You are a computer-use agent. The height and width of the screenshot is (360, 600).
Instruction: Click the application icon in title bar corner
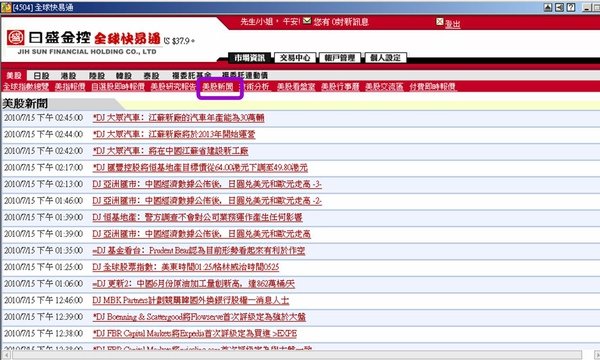click(6, 7)
